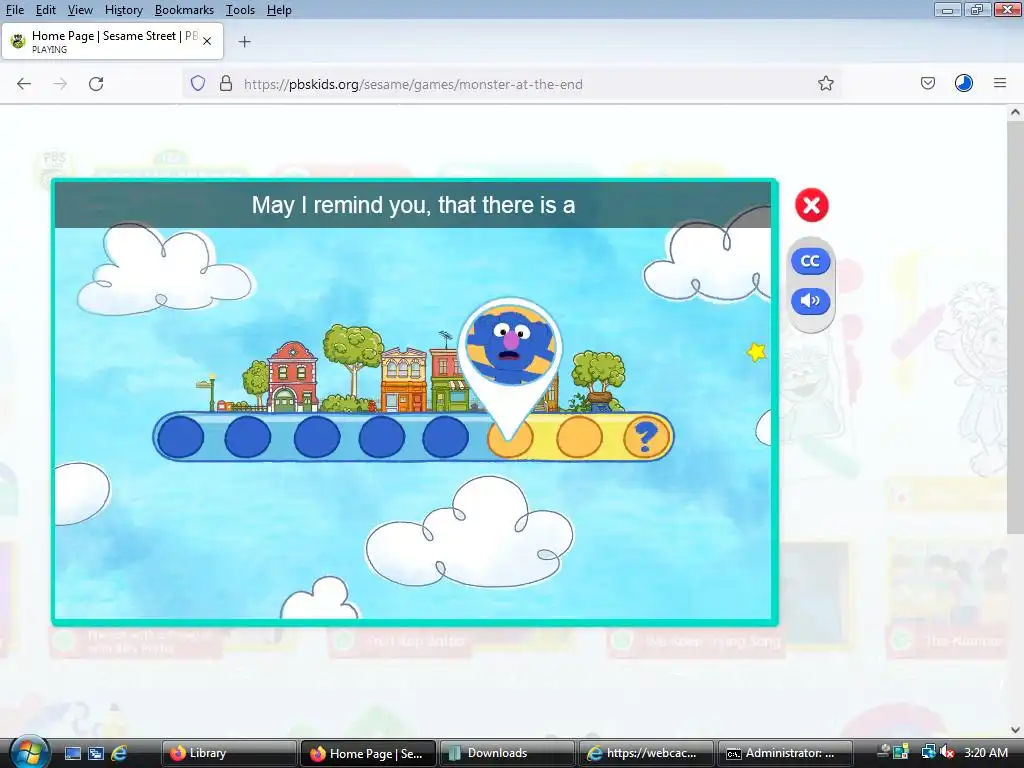Screen dimensions: 1024x768
Task: Open the File menu
Action: (14, 10)
